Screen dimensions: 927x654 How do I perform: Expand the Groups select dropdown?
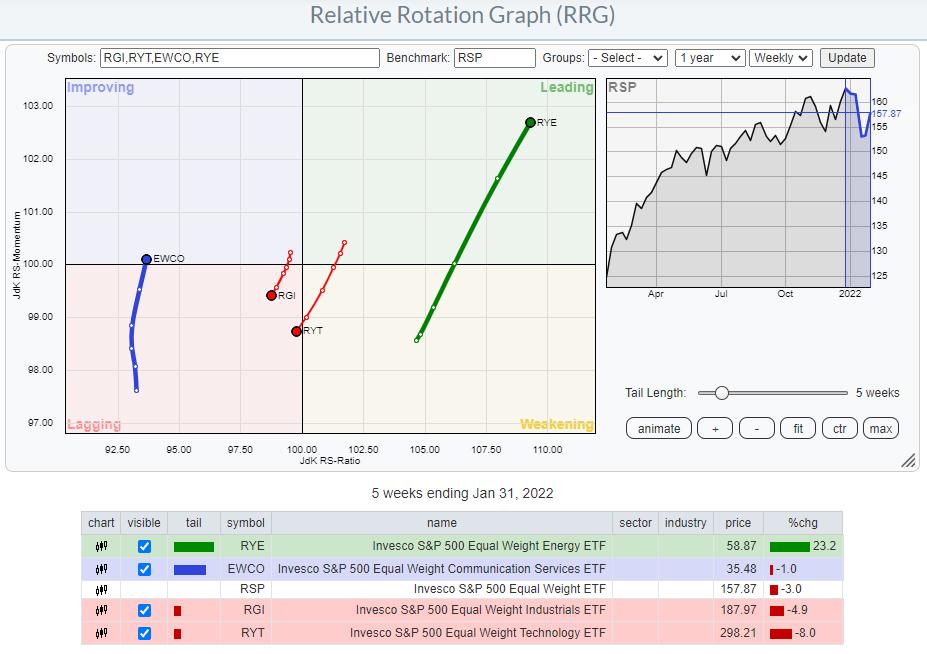click(x=628, y=58)
